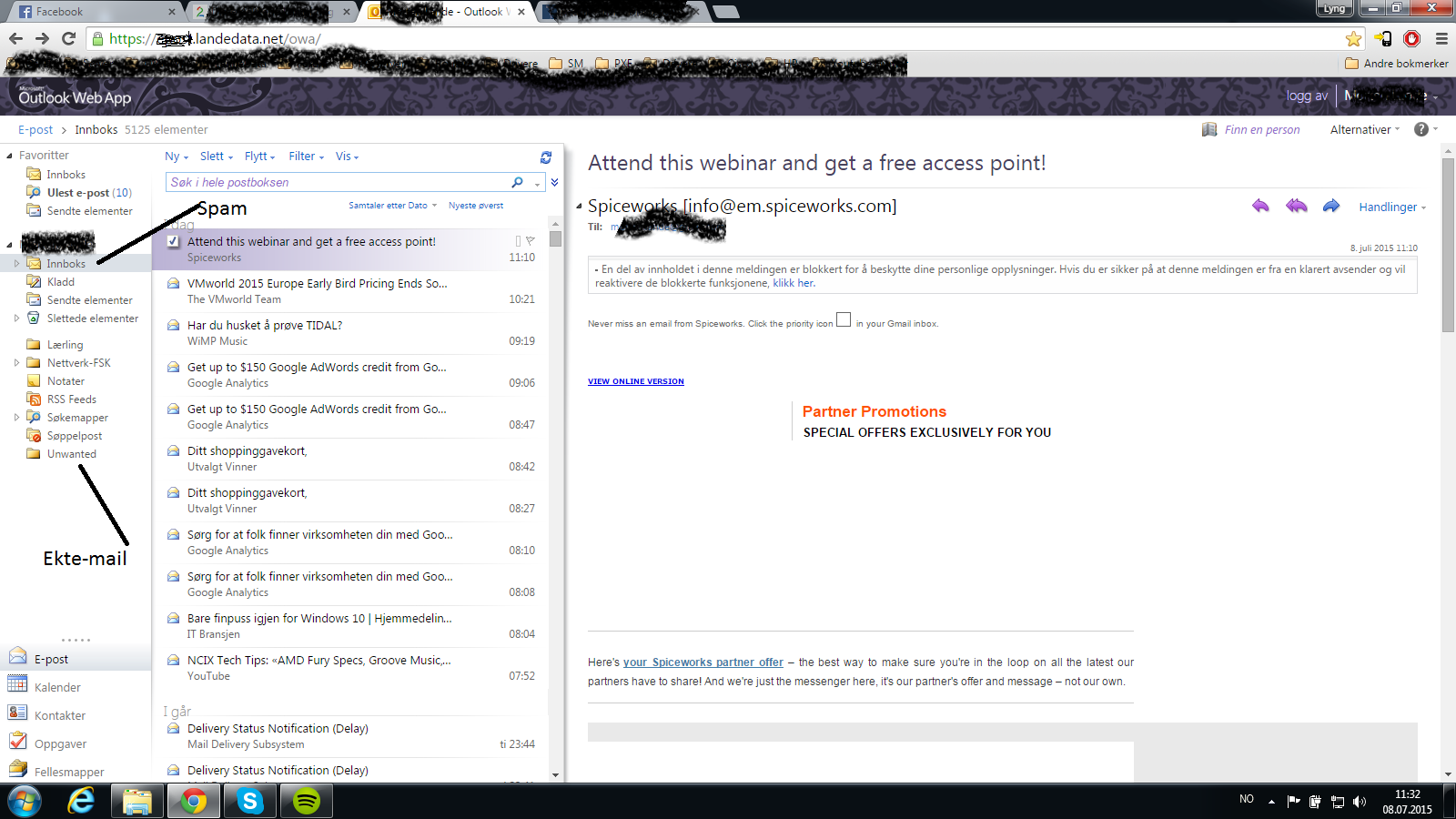1456x819 pixels.
Task: Click the Reply All double-arrow icon
Action: (1296, 207)
